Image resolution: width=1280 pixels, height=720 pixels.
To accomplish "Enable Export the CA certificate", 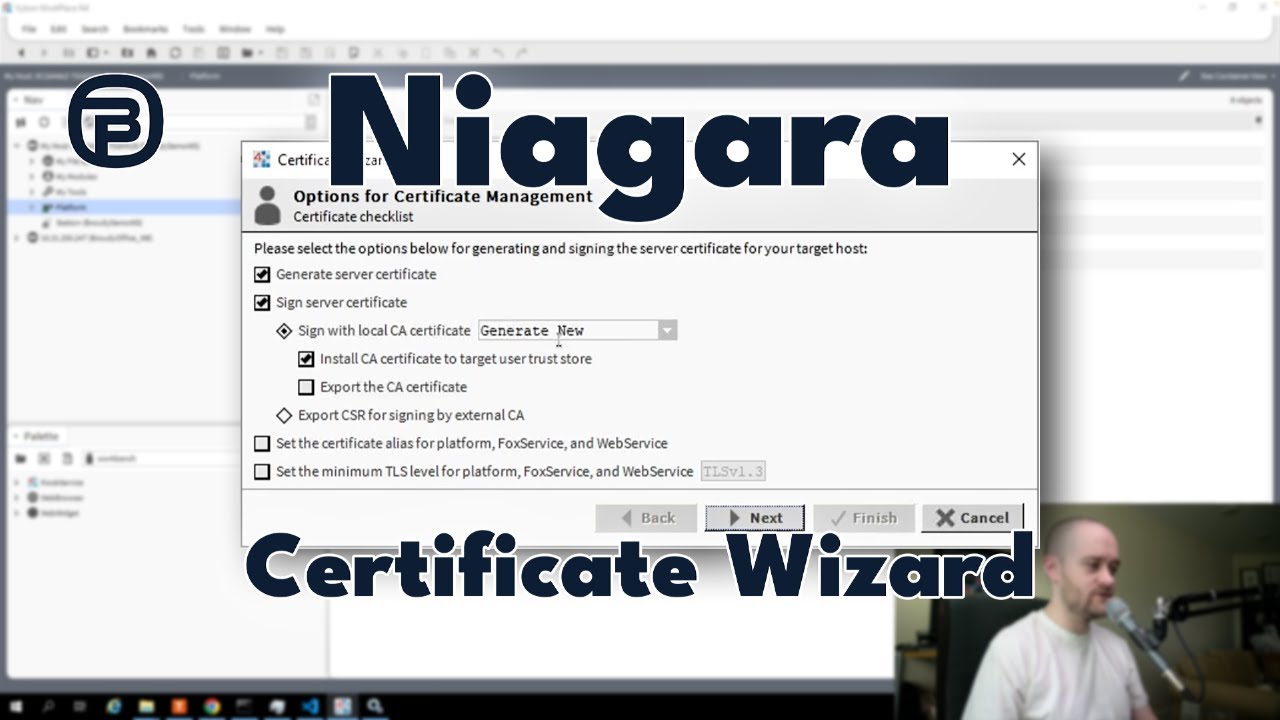I will coord(306,387).
